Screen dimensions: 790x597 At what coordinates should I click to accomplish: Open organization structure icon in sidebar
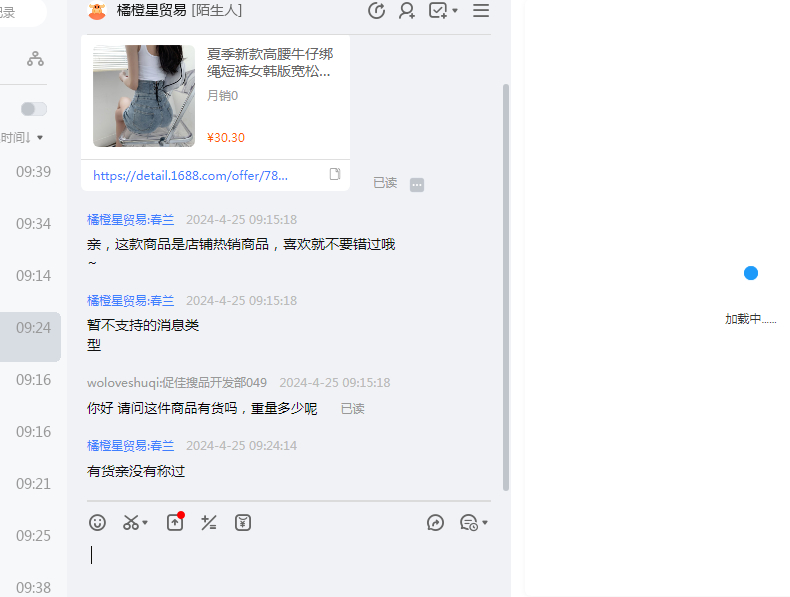[x=35, y=59]
